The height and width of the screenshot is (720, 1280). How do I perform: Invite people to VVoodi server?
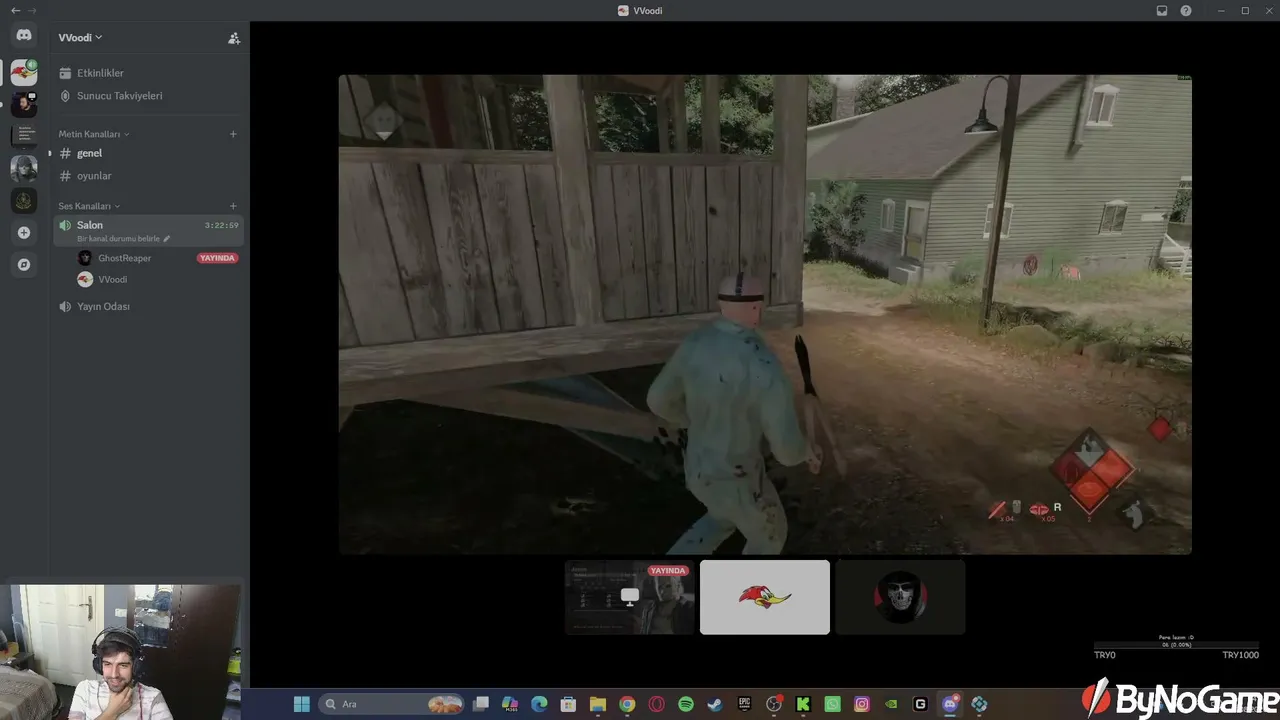click(234, 38)
